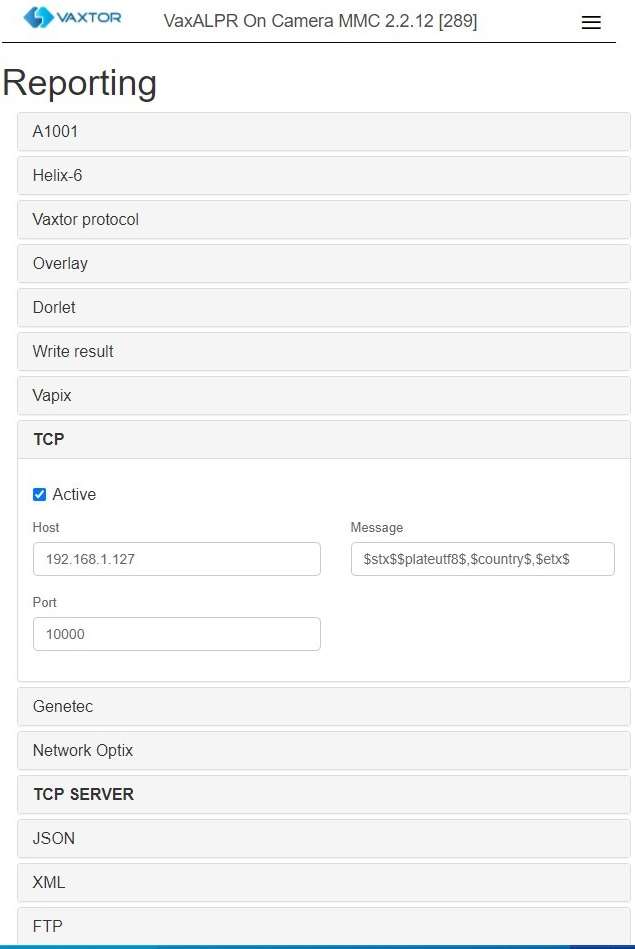Click the Vaxtor logo
Image resolution: width=635 pixels, height=949 pixels.
(x=70, y=17)
